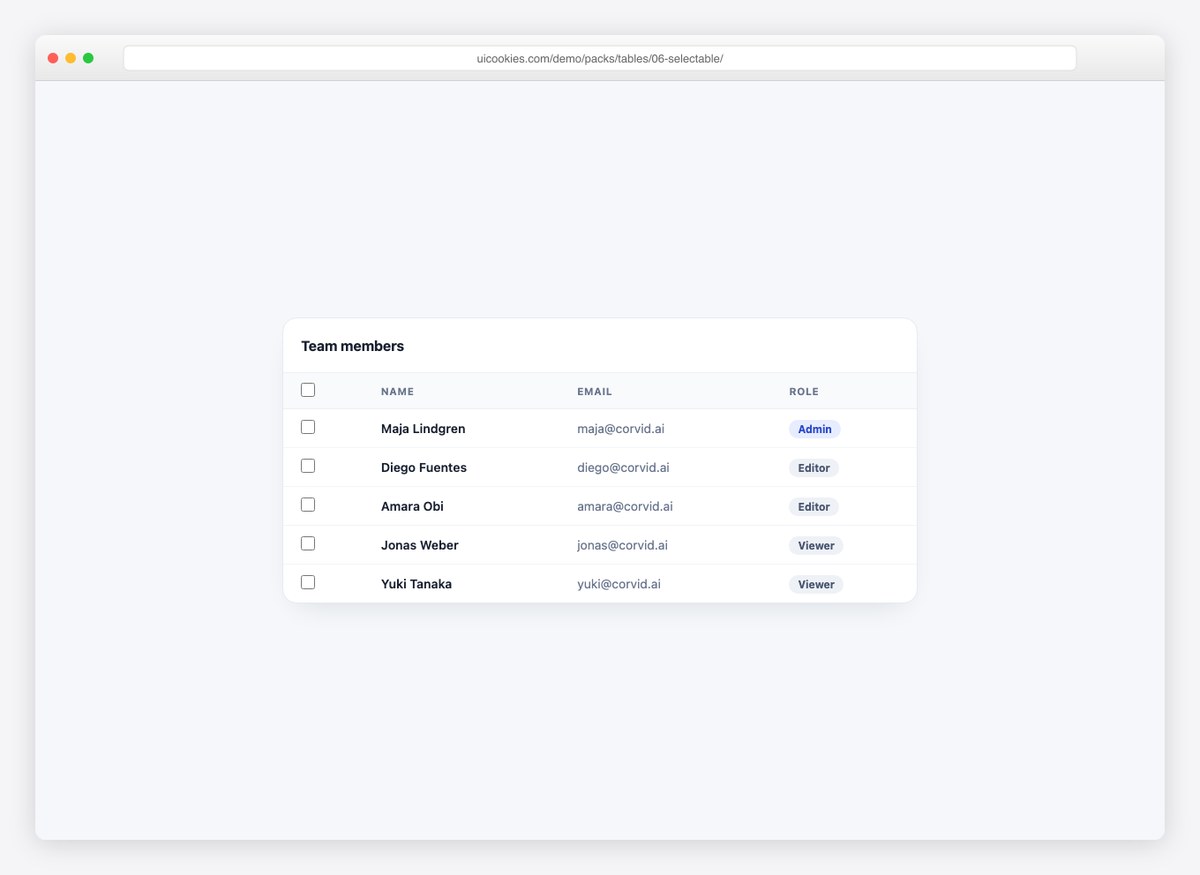The height and width of the screenshot is (875, 1200).
Task: Close the browser window with red button
Action: pos(53,58)
